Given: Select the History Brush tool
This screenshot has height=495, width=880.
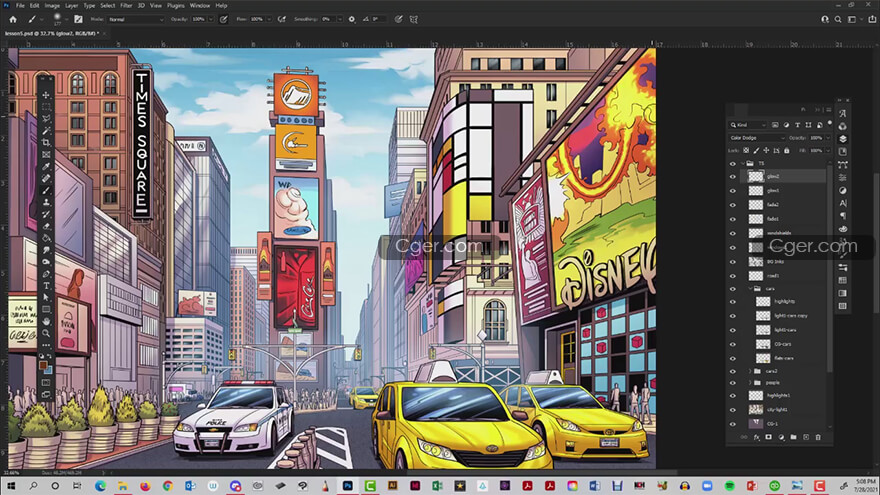Looking at the screenshot, I should [x=46, y=214].
